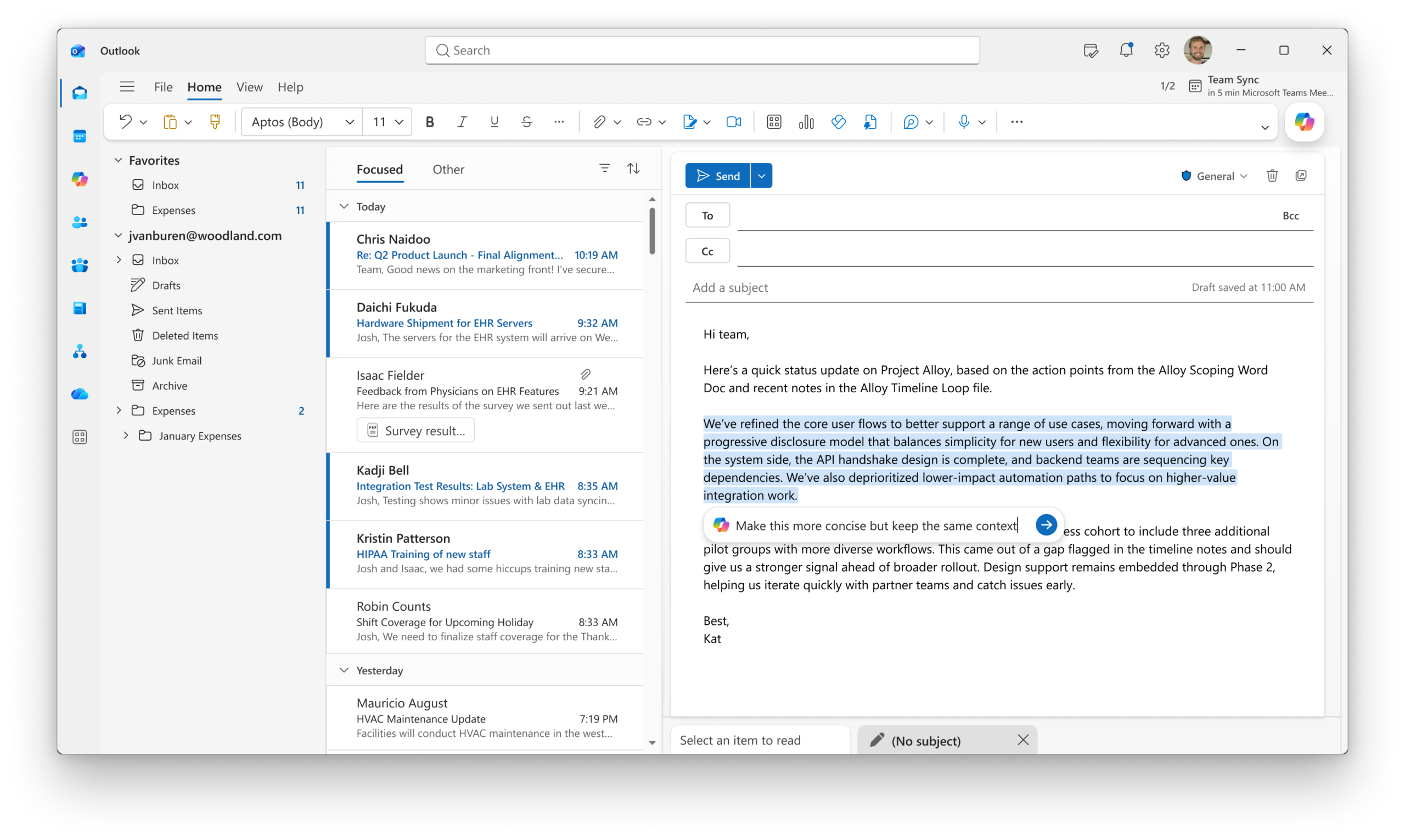Select the View ribbon tab
The image size is (1405, 840).
249,87
